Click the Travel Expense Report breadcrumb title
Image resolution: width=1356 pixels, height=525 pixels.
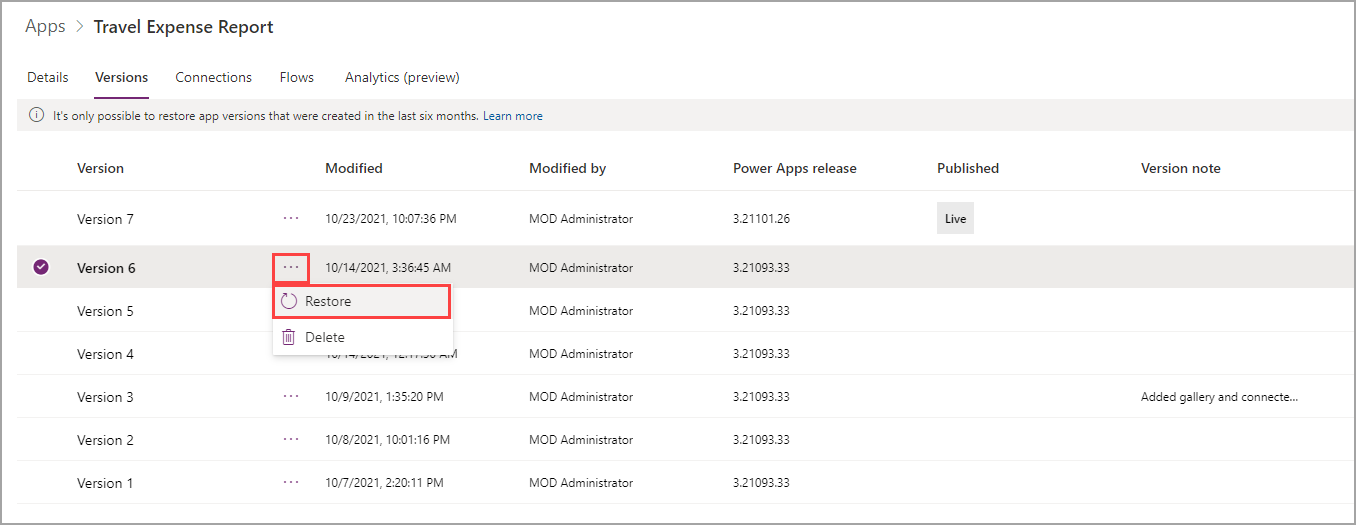(x=183, y=27)
